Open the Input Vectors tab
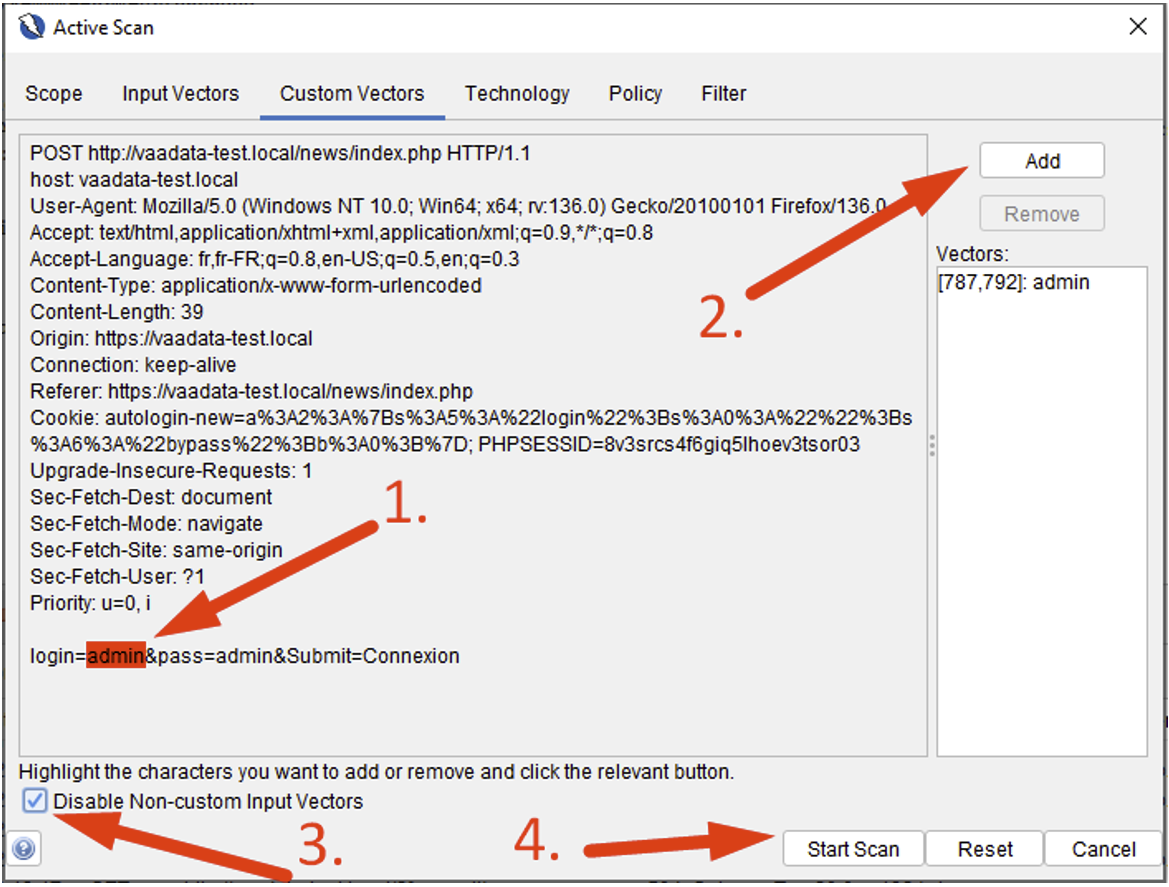The image size is (1169, 887). coord(180,93)
